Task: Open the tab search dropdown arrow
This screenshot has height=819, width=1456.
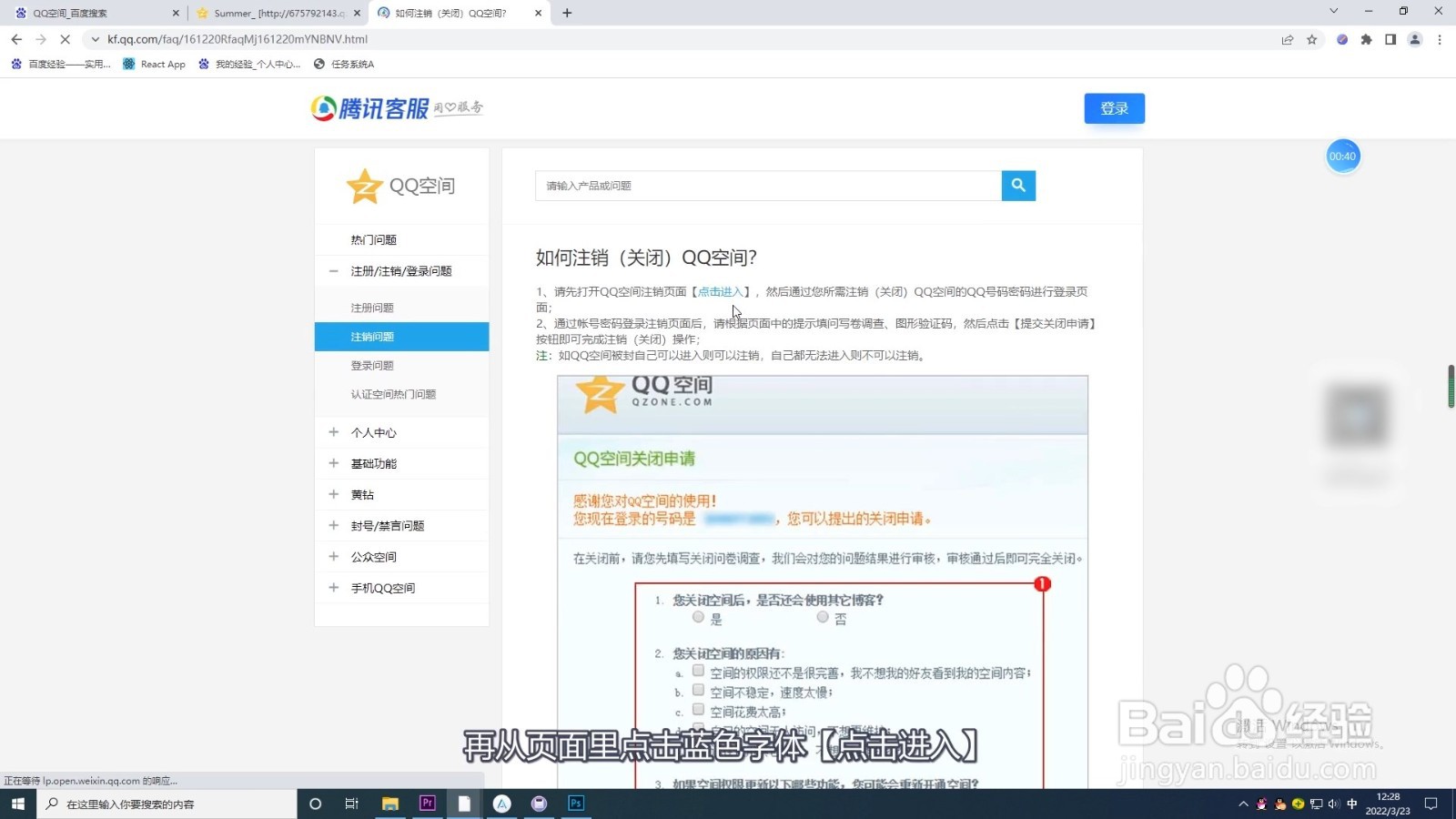Action: 1333,11
